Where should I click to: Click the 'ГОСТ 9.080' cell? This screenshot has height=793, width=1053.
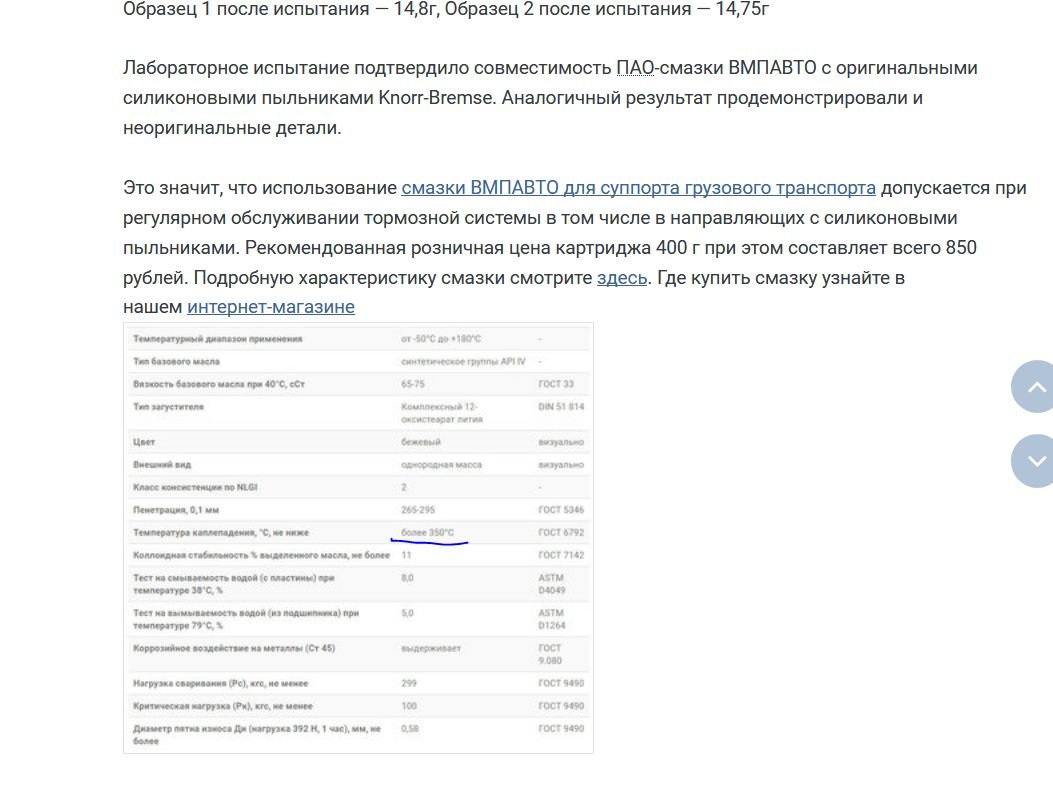point(550,655)
